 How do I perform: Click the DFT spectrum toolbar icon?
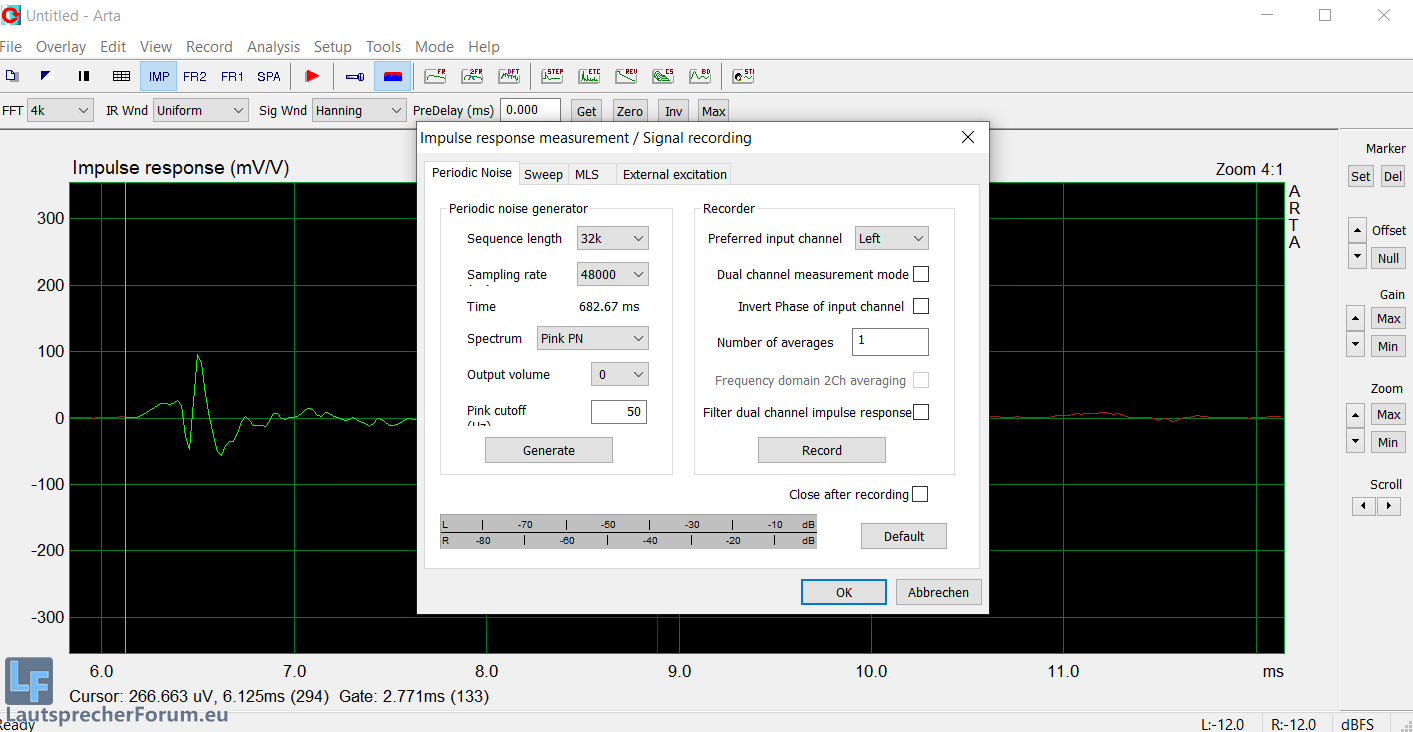(x=509, y=76)
